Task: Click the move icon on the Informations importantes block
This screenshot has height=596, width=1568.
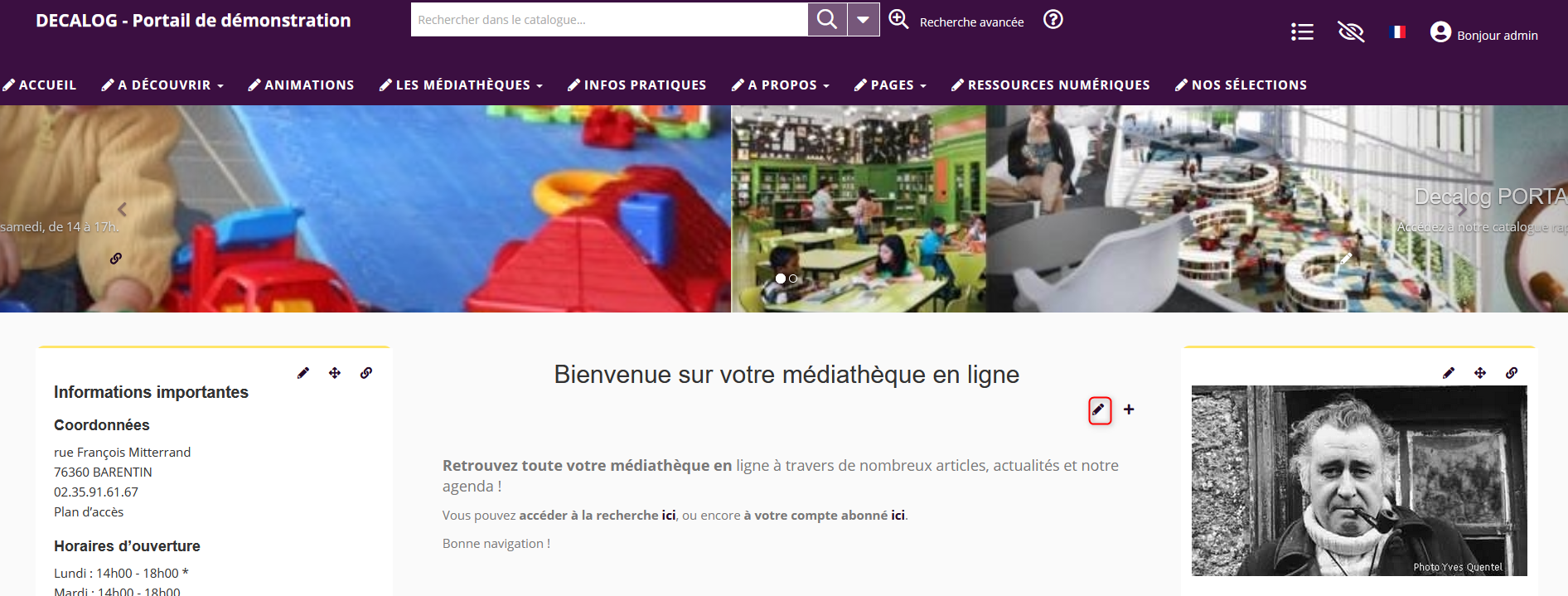Action: tap(335, 373)
